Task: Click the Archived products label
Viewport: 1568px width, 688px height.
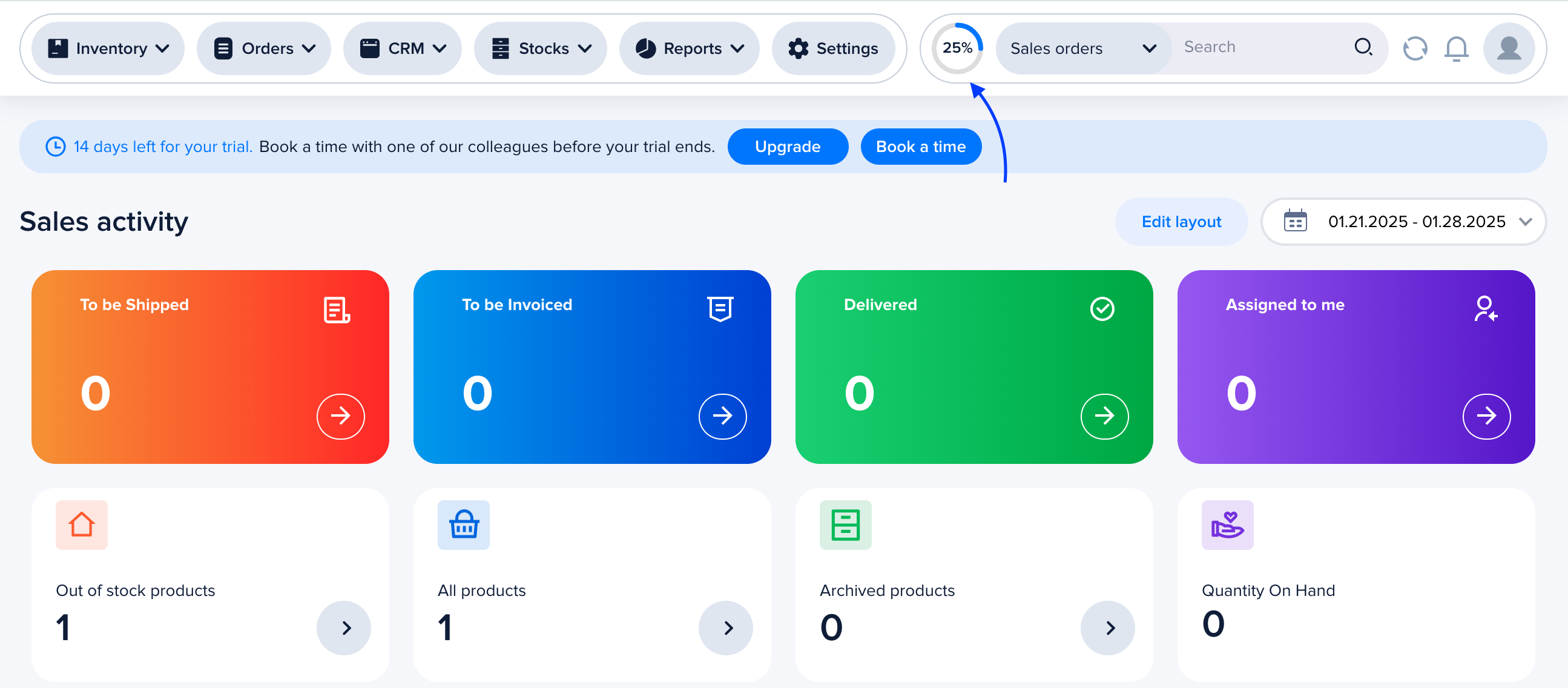Action: pyautogui.click(x=887, y=590)
